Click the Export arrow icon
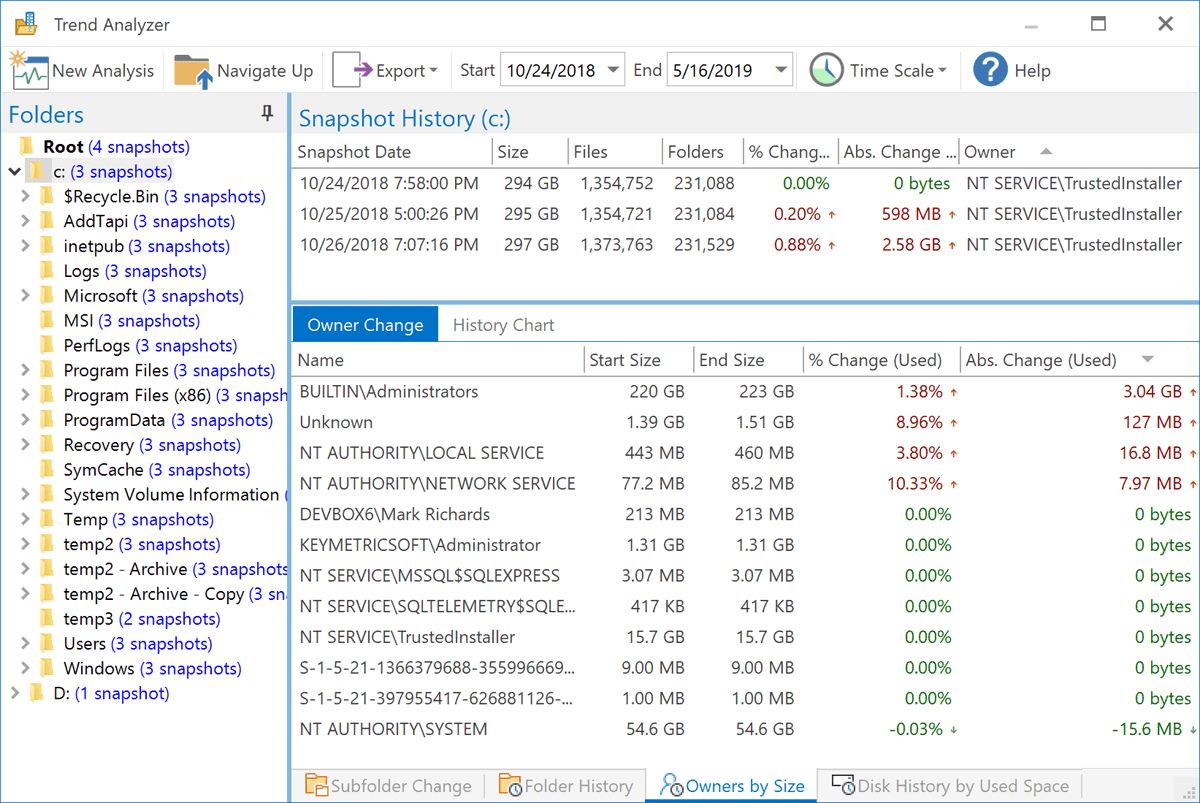Image resolution: width=1200 pixels, height=803 pixels. tap(352, 70)
